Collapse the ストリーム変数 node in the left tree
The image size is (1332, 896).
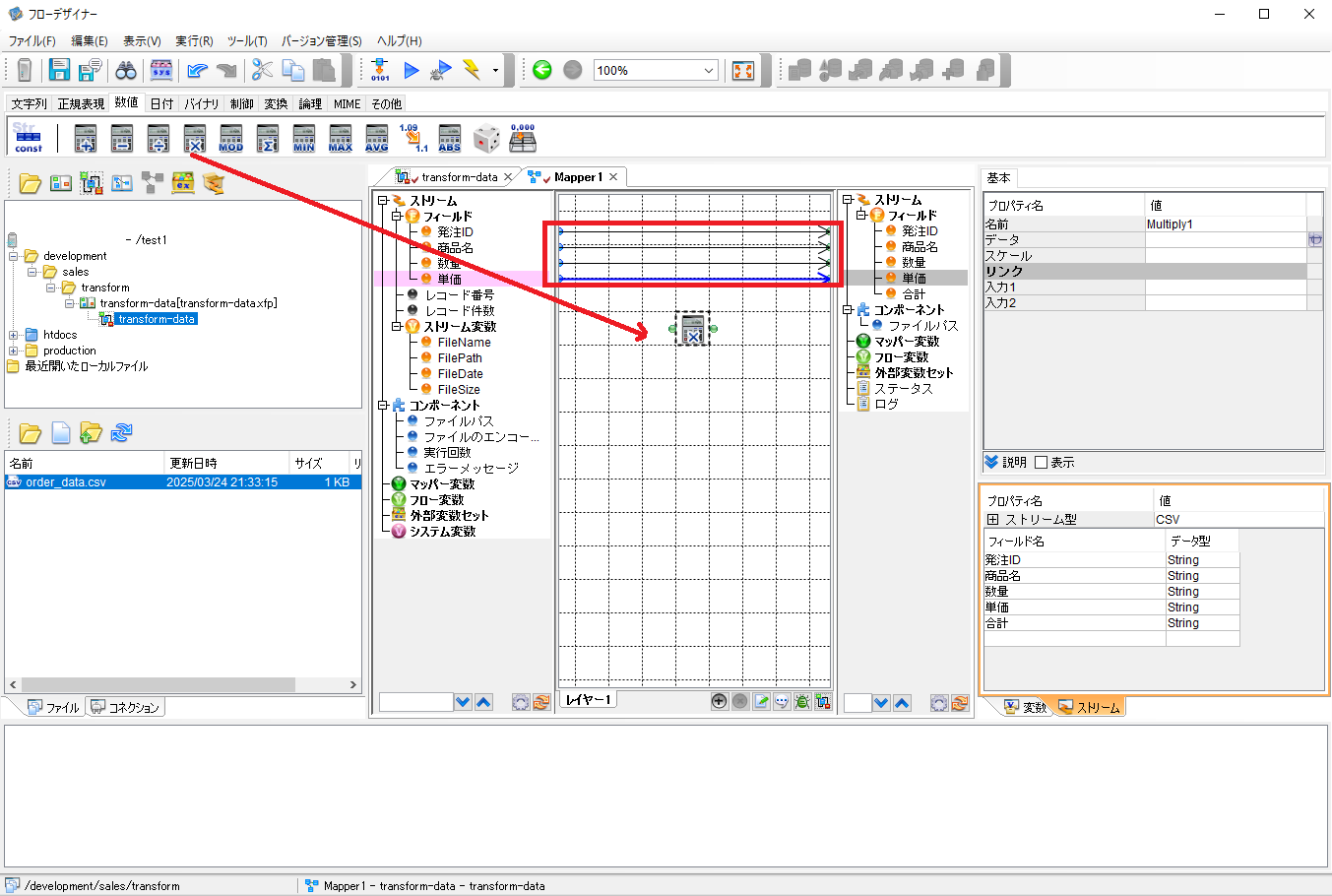398,327
